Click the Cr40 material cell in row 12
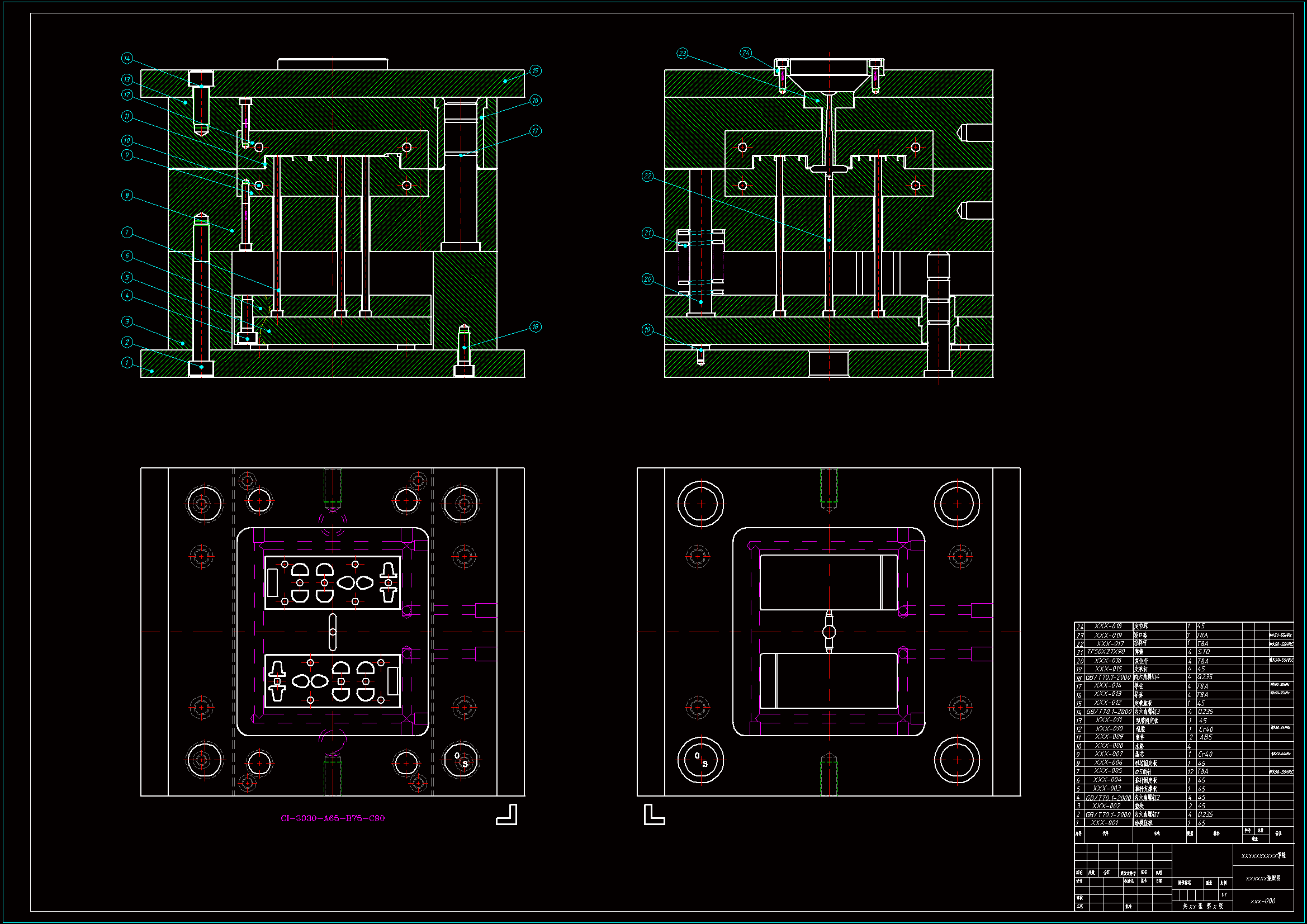The image size is (1307, 924). pyautogui.click(x=1206, y=729)
